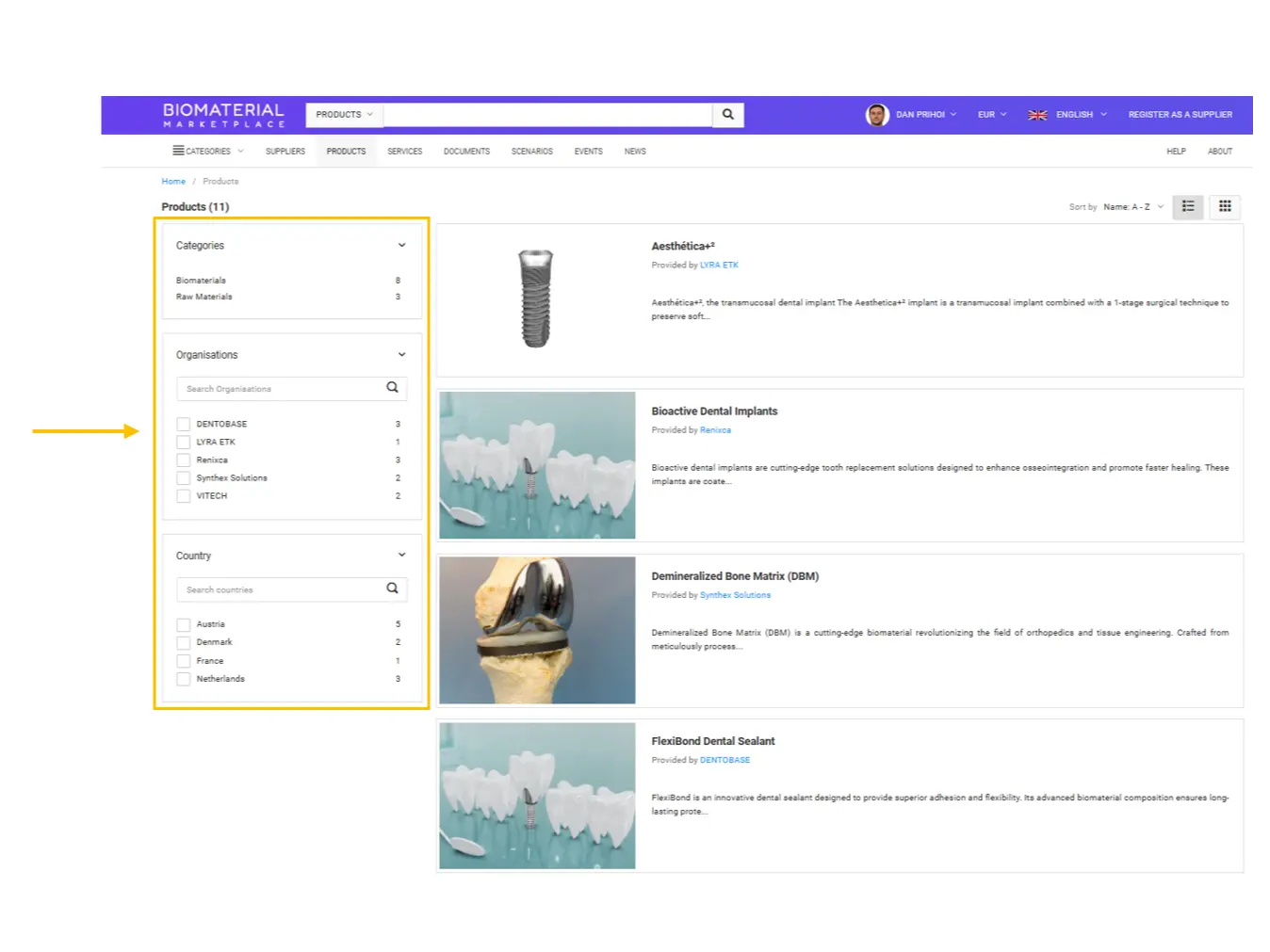Open the DAN PRIHOI user dropdown
The width and height of the screenshot is (1270, 952).
[x=926, y=115]
